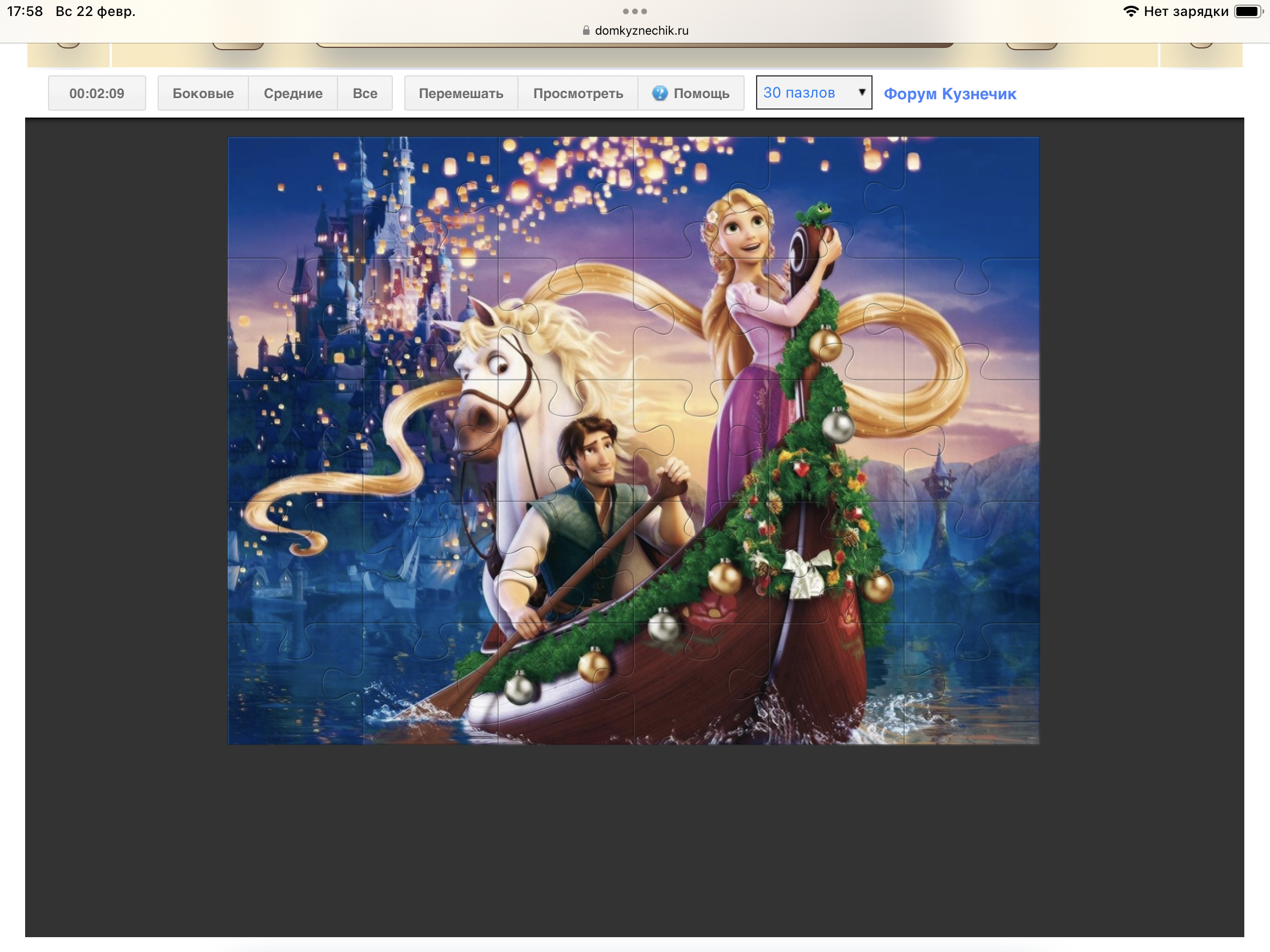Click the 00:02:09 timer display
This screenshot has width=1270, height=952.
[x=97, y=93]
